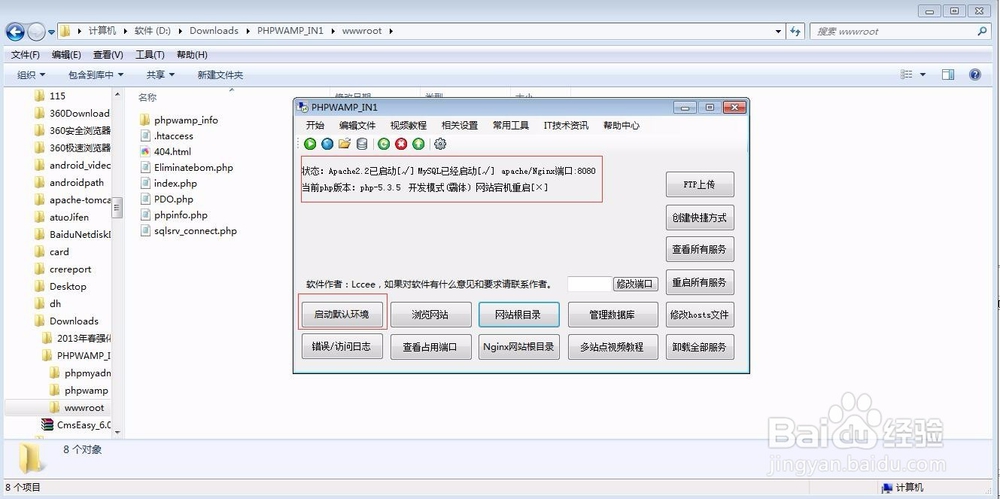Go back with Explorer's back arrow button
The image size is (1000, 499).
point(15,31)
